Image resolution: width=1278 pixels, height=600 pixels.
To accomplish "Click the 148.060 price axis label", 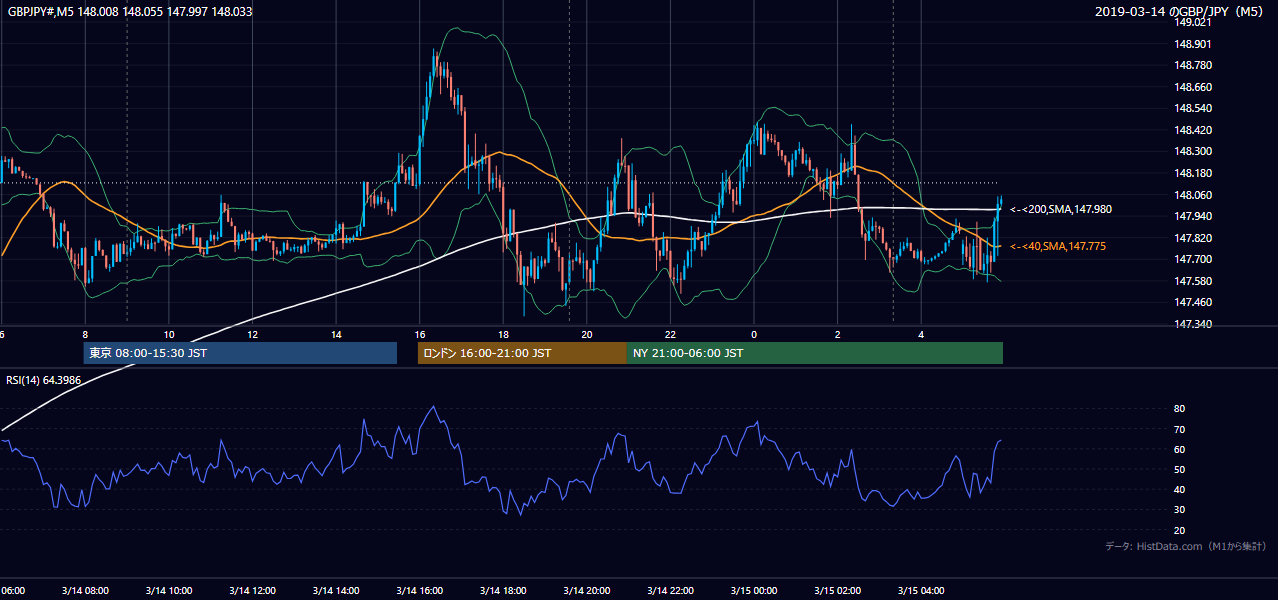I will point(1194,195).
